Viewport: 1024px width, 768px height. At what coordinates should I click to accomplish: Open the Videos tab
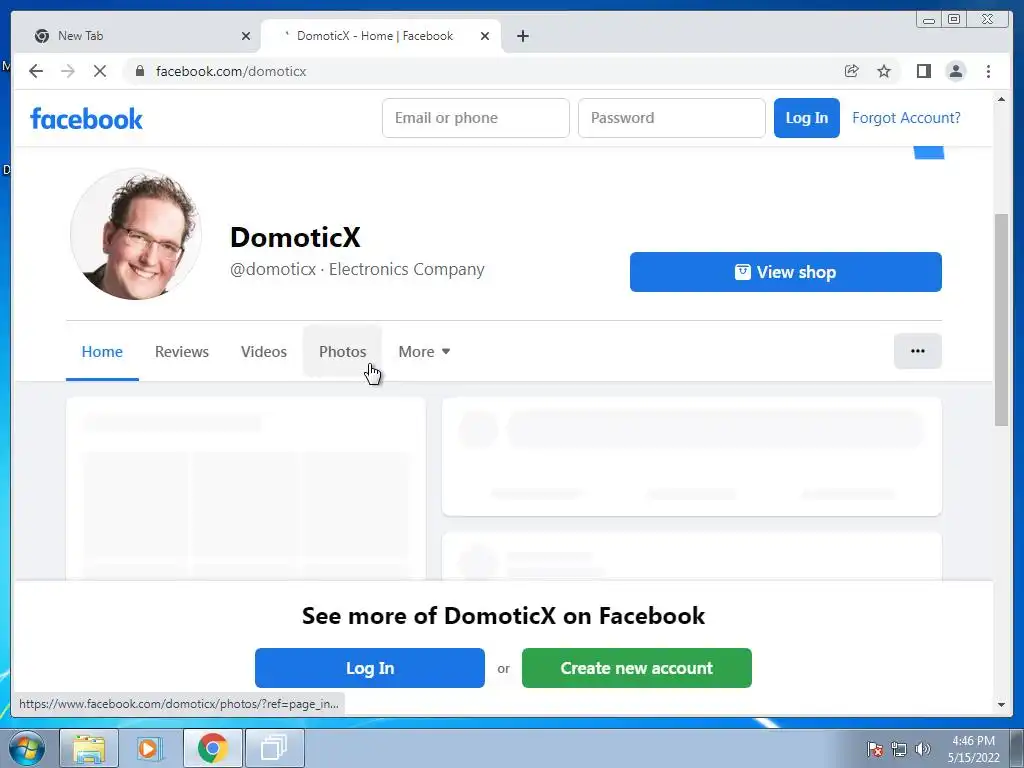pos(264,351)
